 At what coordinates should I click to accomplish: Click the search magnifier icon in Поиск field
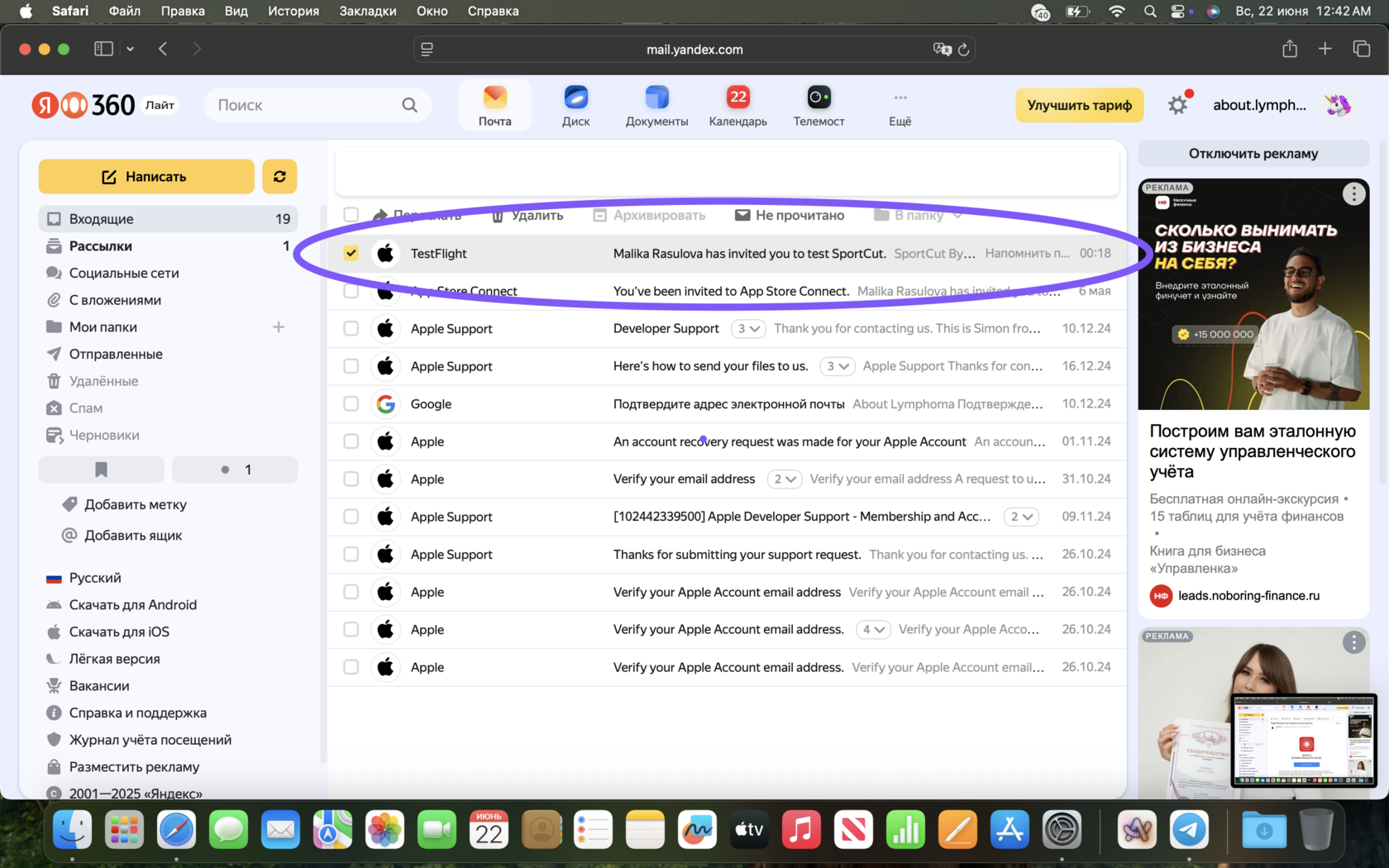409,105
